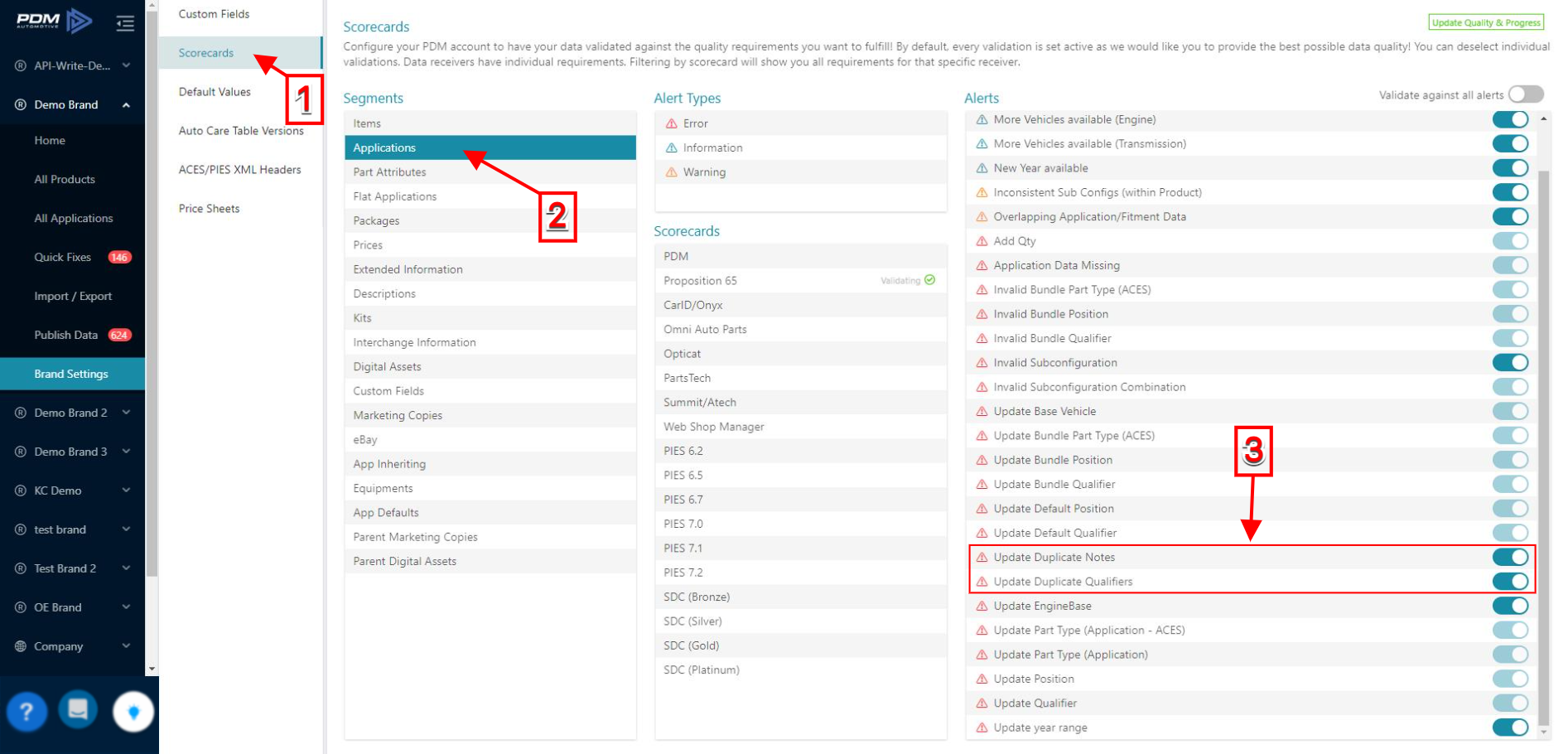Image resolution: width=1568 pixels, height=754 pixels.
Task: Click the sidebar scroll down arrow
Action: (x=152, y=669)
